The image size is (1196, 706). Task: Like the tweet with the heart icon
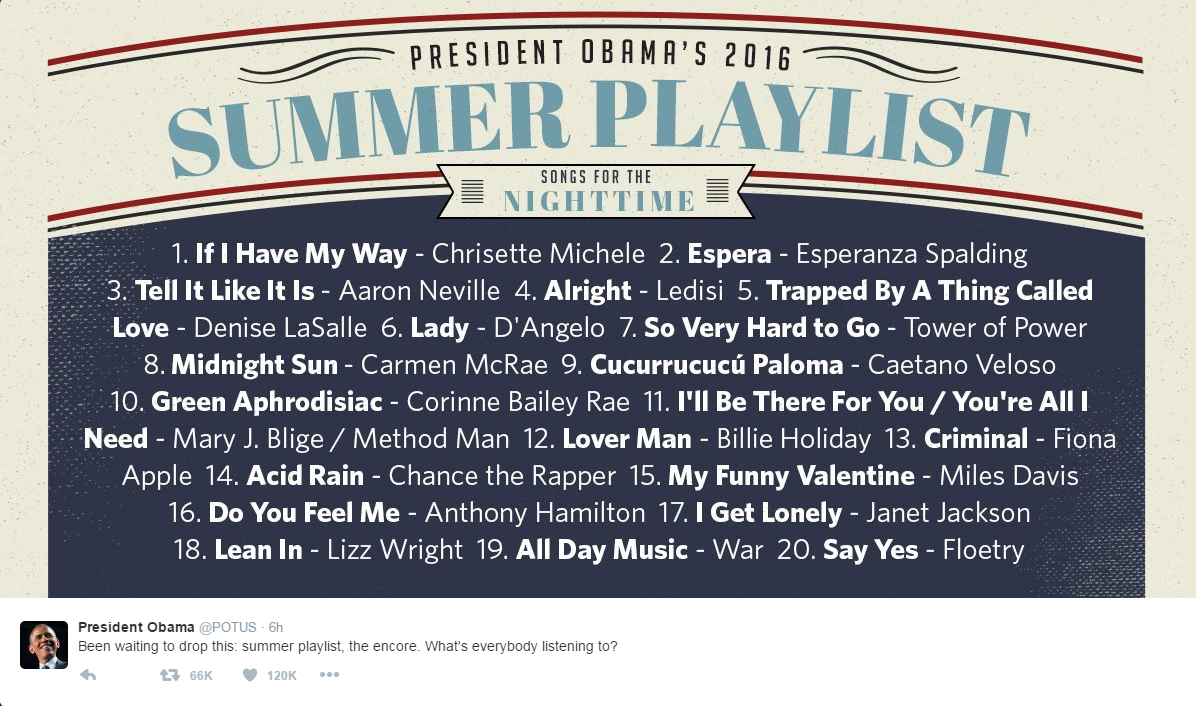point(249,675)
